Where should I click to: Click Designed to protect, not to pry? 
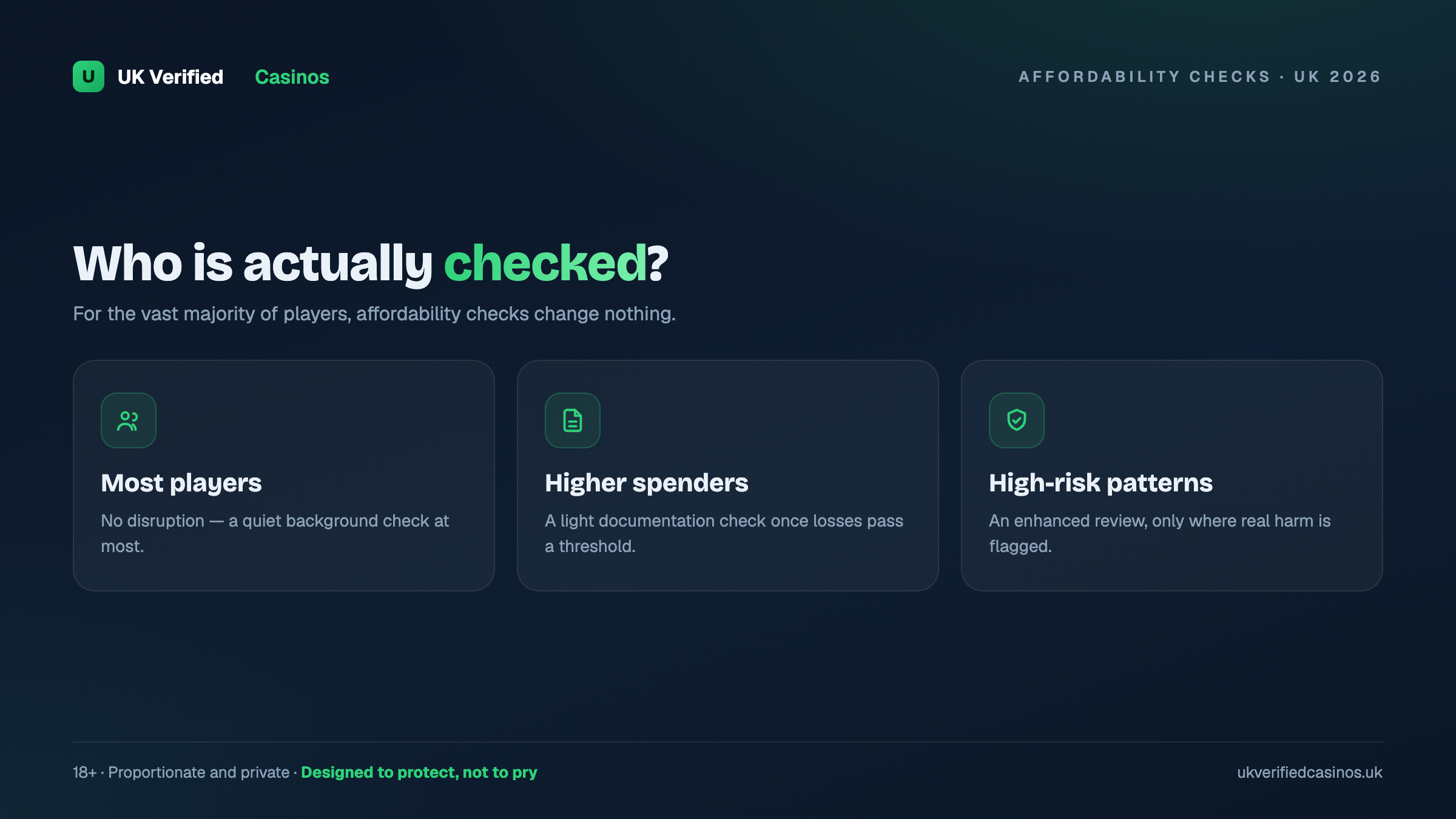[x=419, y=772]
